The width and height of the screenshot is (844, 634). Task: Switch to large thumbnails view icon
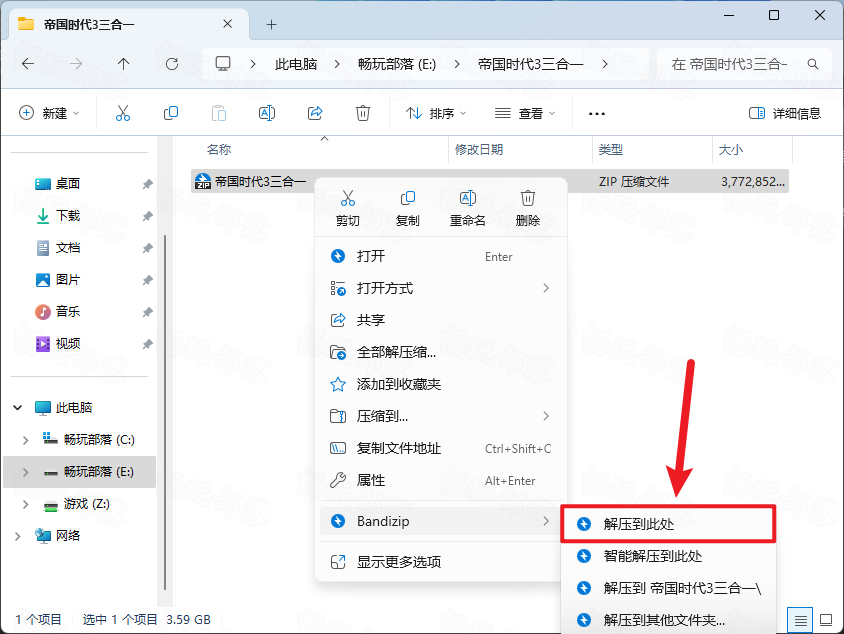tap(826, 620)
